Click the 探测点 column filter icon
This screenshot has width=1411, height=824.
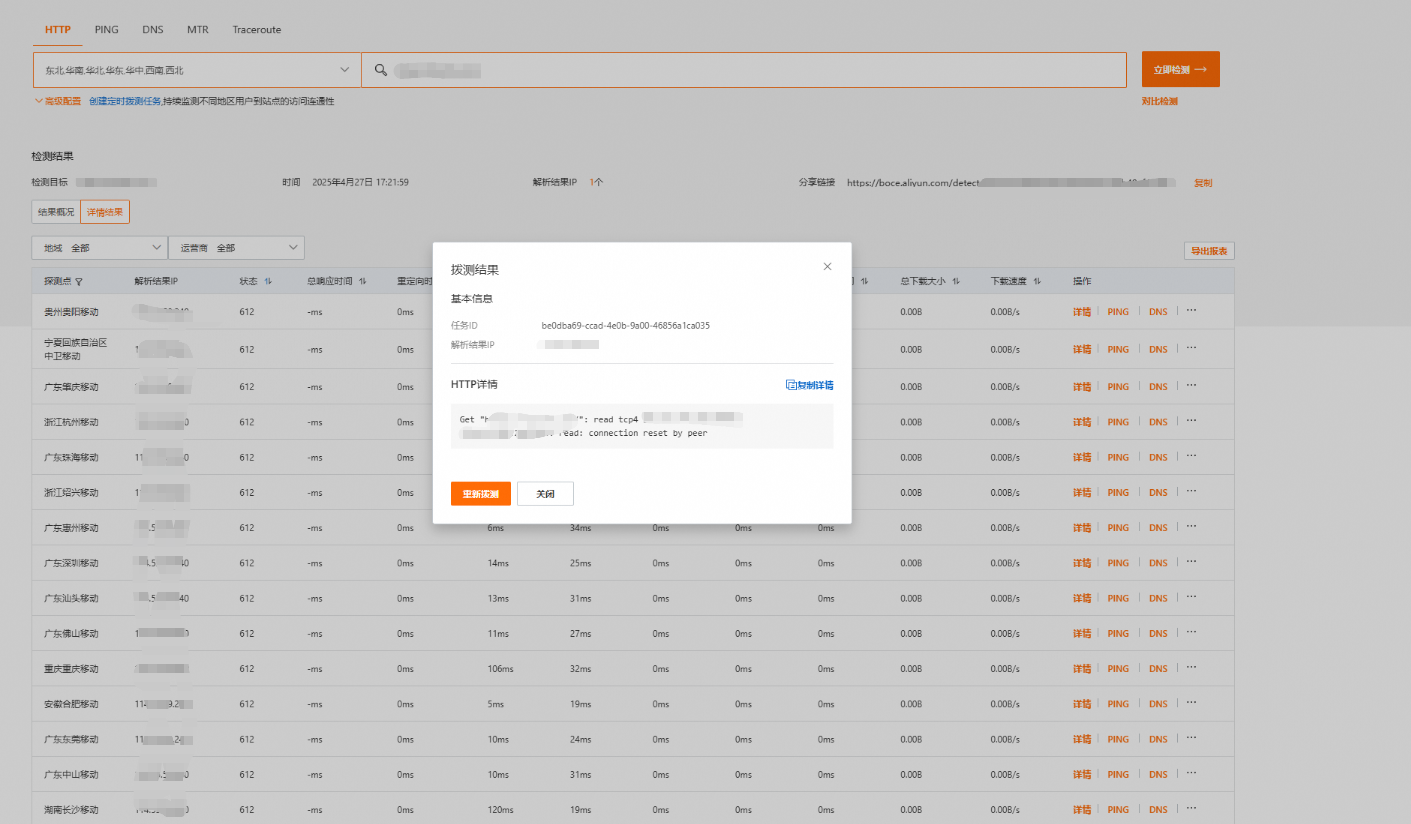(x=79, y=282)
